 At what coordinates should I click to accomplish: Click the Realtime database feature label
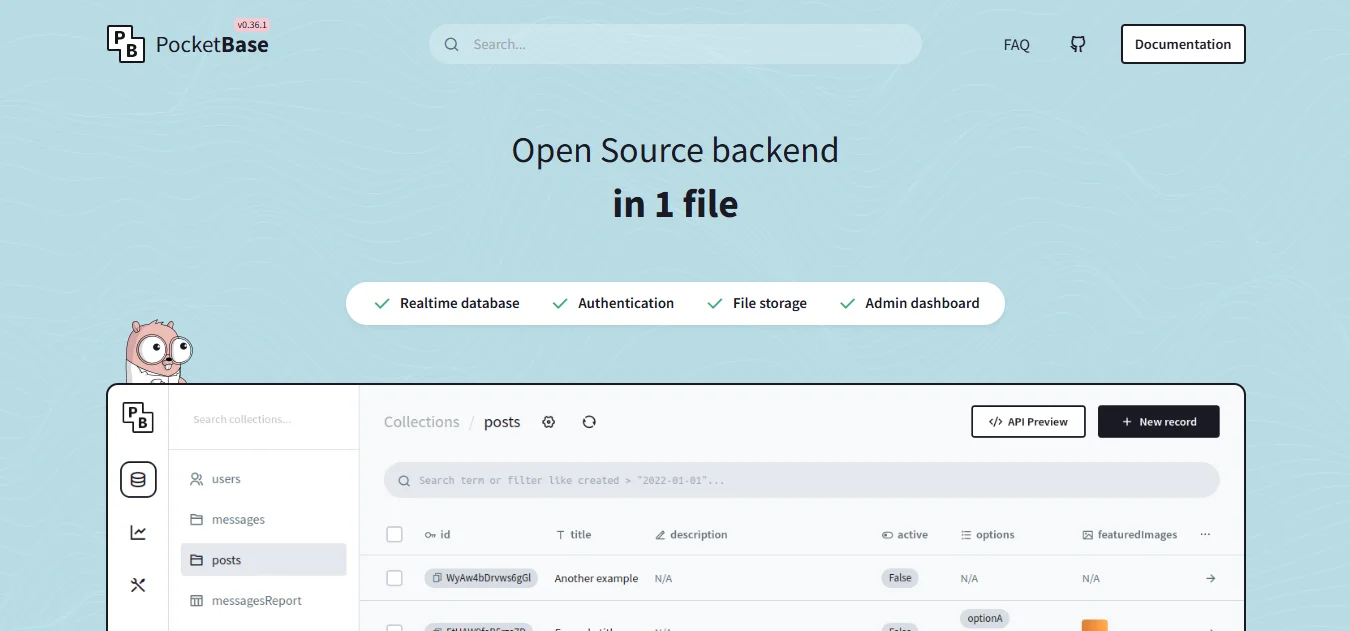tap(460, 303)
